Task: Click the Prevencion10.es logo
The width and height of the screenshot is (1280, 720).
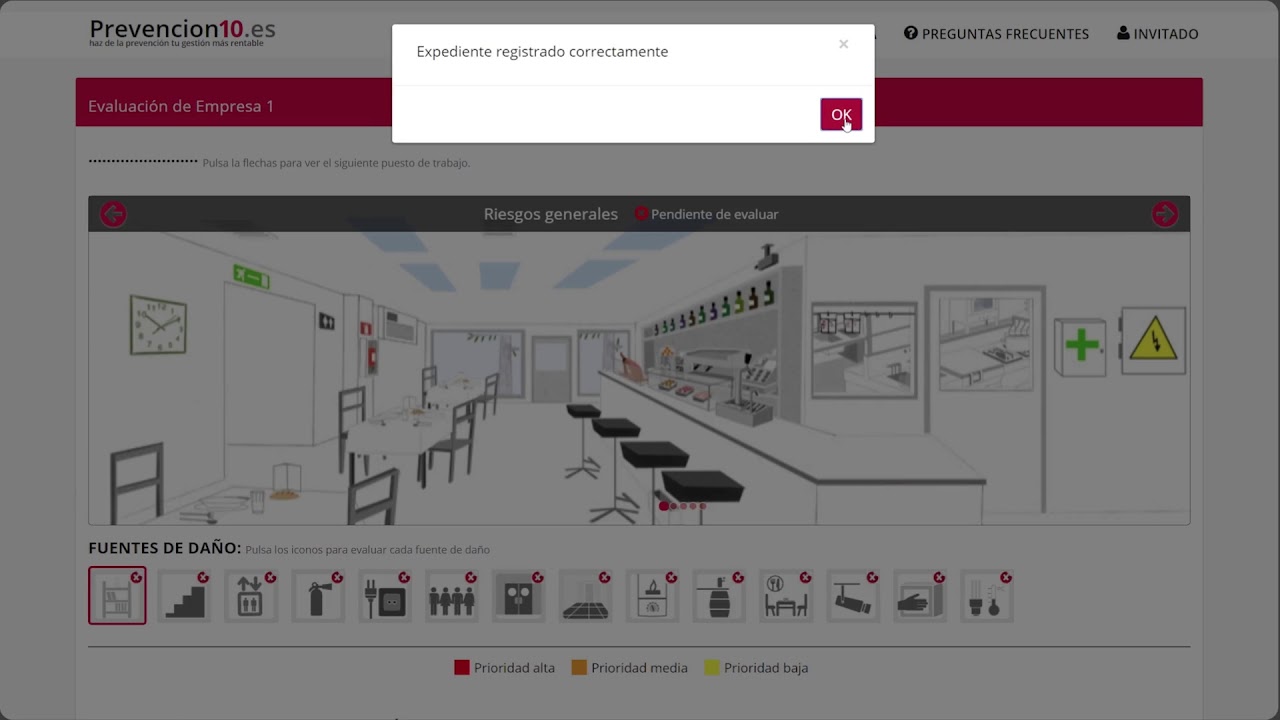Action: (x=182, y=32)
